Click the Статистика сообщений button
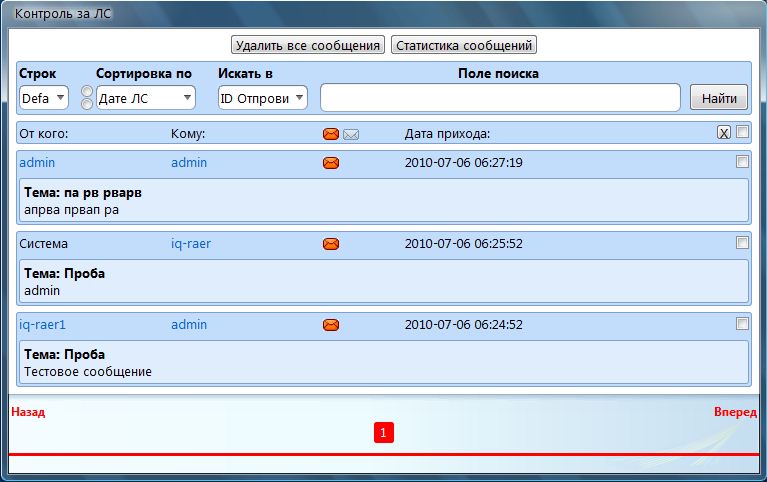The height and width of the screenshot is (482, 767). click(x=464, y=45)
